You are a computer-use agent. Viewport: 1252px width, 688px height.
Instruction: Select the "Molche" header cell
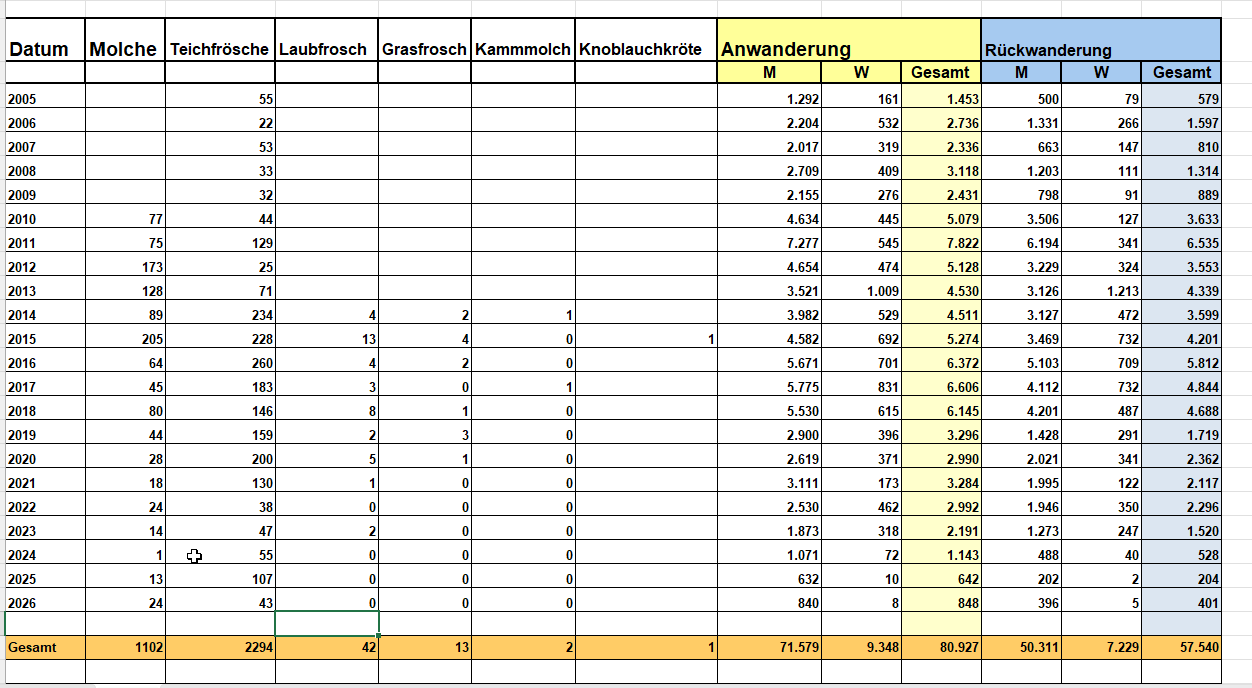point(124,49)
